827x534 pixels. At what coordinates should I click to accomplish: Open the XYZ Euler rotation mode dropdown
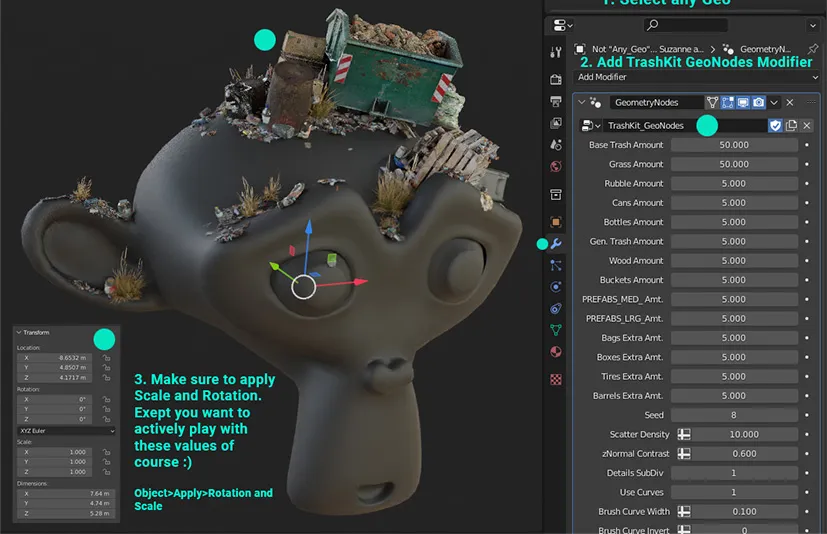[x=66, y=431]
